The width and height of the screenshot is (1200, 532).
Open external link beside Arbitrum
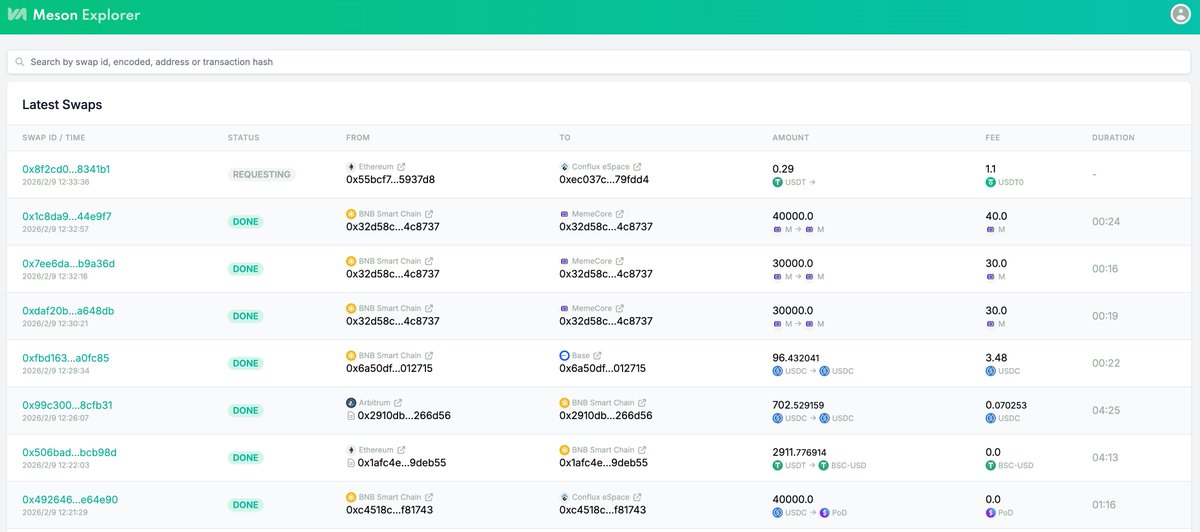397,402
